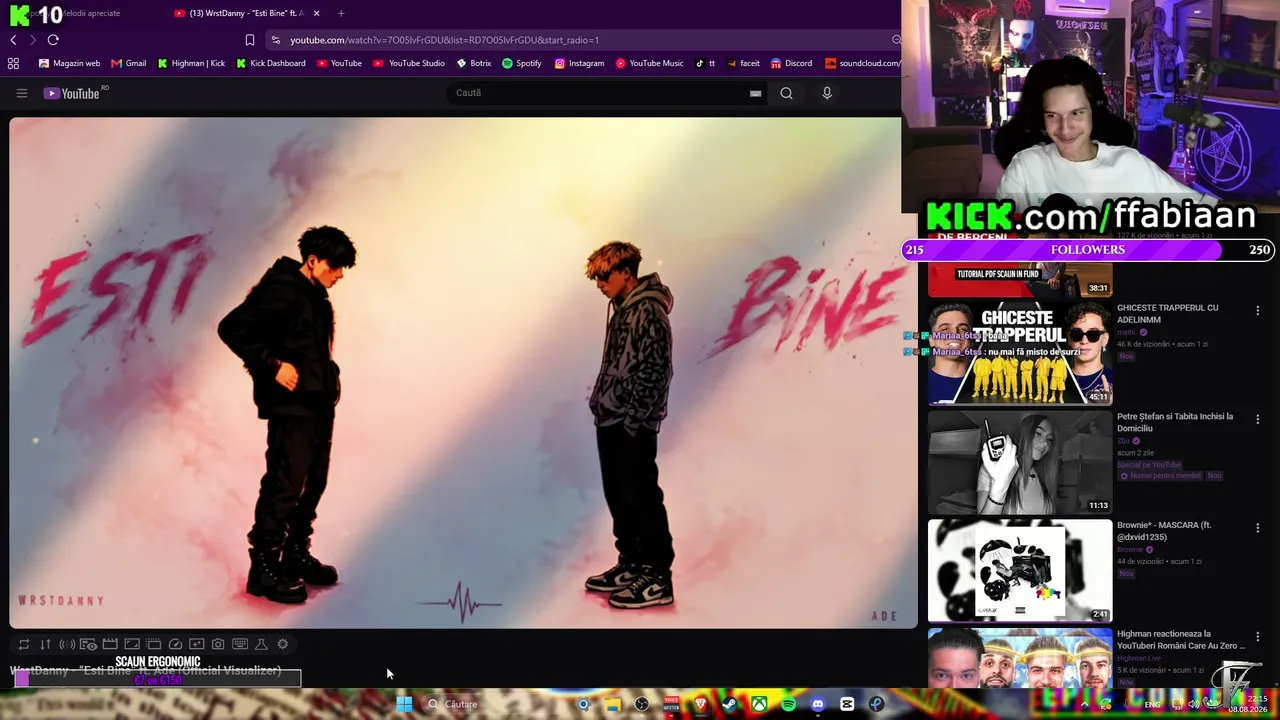Open Steam from the taskbar
The image size is (1280, 720).
730,704
